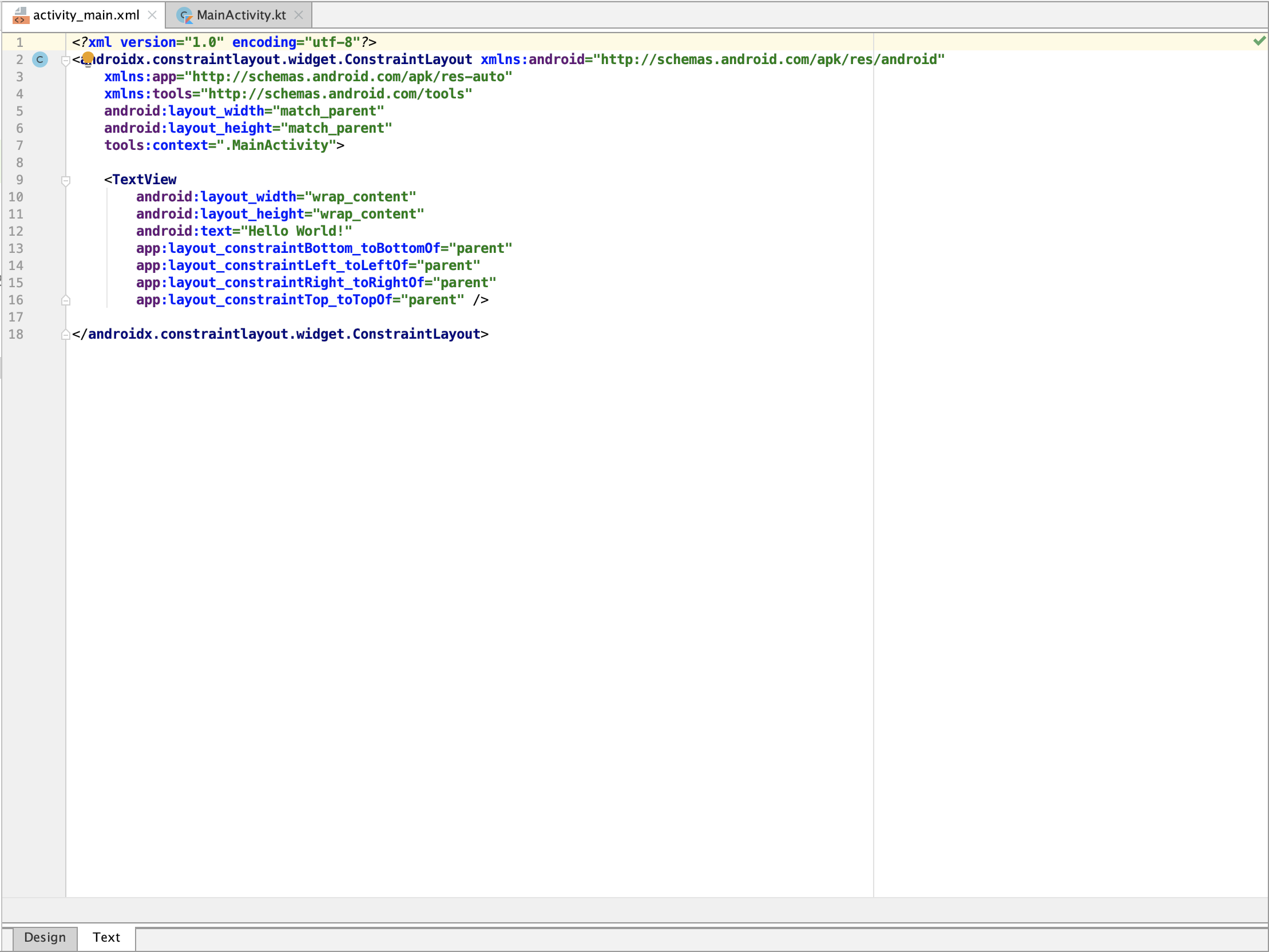Viewport: 1269px width, 952px height.
Task: Click the fold end marker on line 18
Action: tap(65, 335)
